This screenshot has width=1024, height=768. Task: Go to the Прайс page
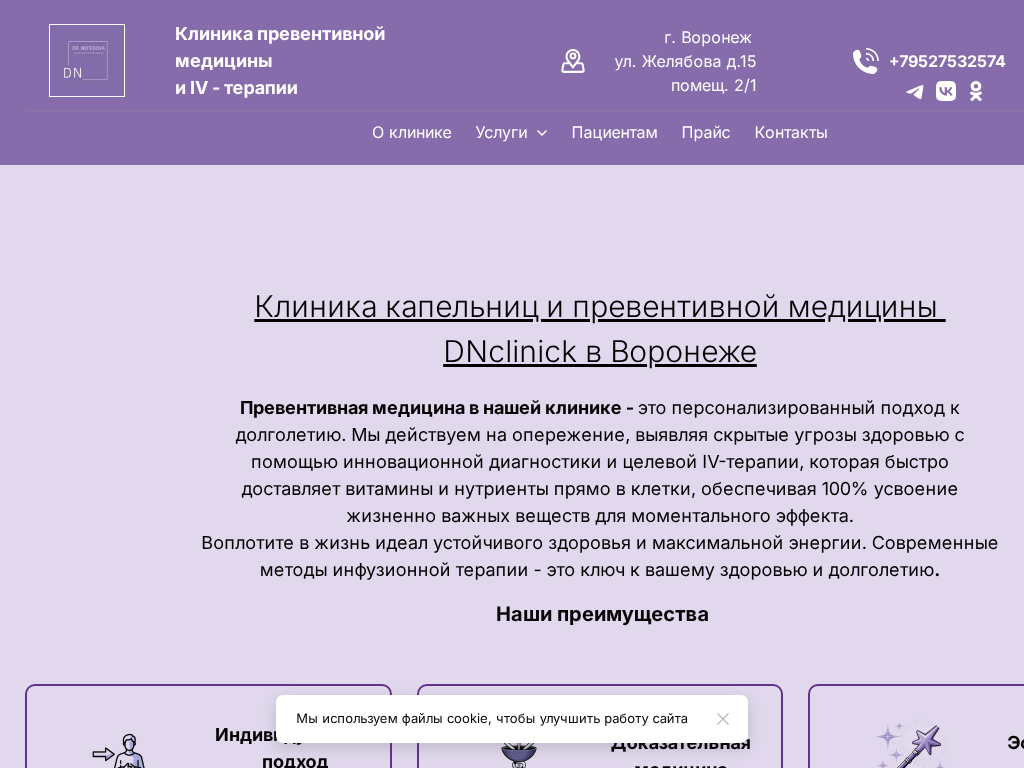[x=705, y=132]
